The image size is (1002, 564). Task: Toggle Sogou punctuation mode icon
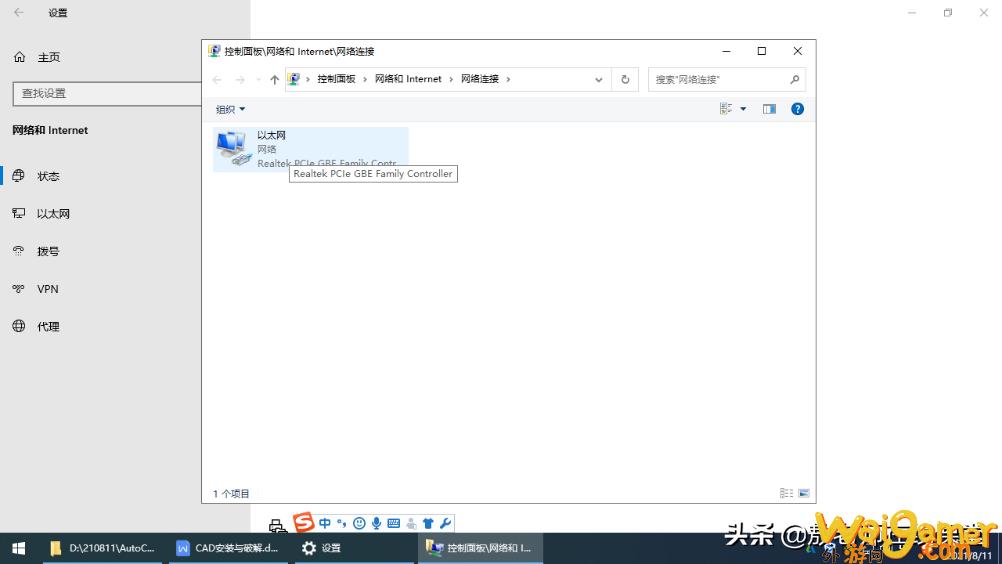(342, 523)
